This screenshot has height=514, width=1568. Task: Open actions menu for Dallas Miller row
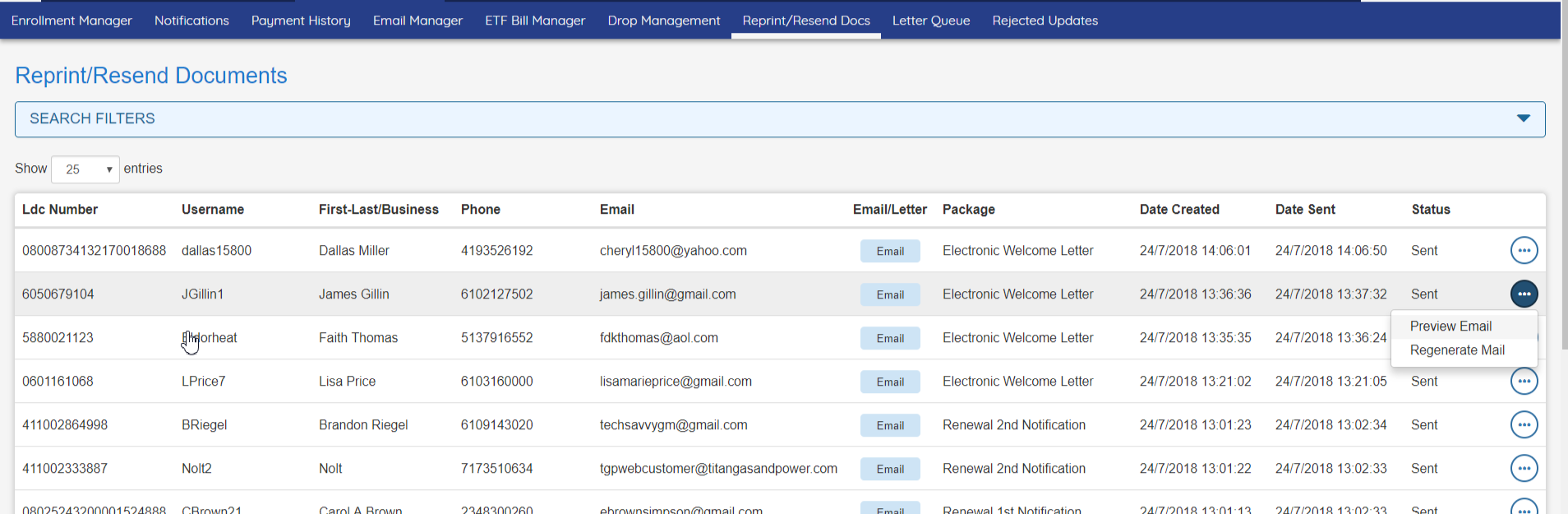tap(1524, 250)
